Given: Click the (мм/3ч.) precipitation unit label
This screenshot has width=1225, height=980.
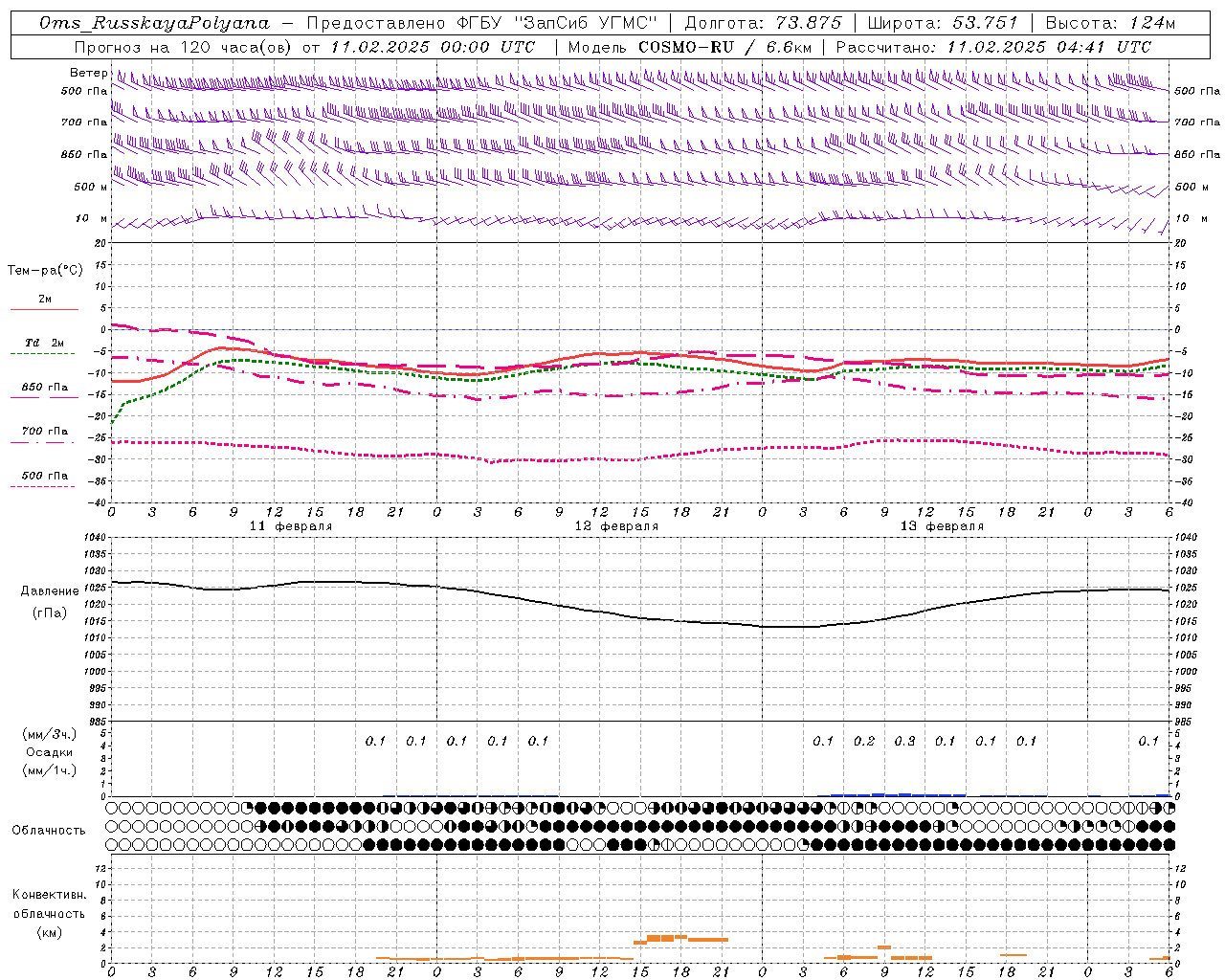Looking at the screenshot, I should pyautogui.click(x=49, y=734).
